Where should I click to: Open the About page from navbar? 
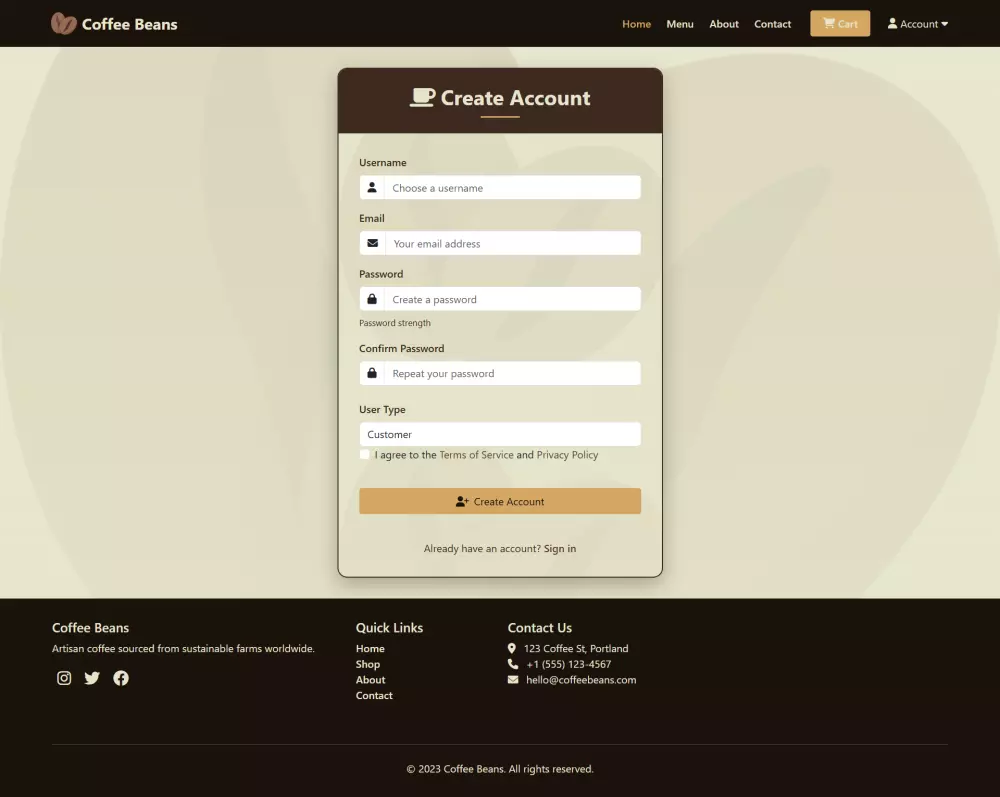point(724,24)
